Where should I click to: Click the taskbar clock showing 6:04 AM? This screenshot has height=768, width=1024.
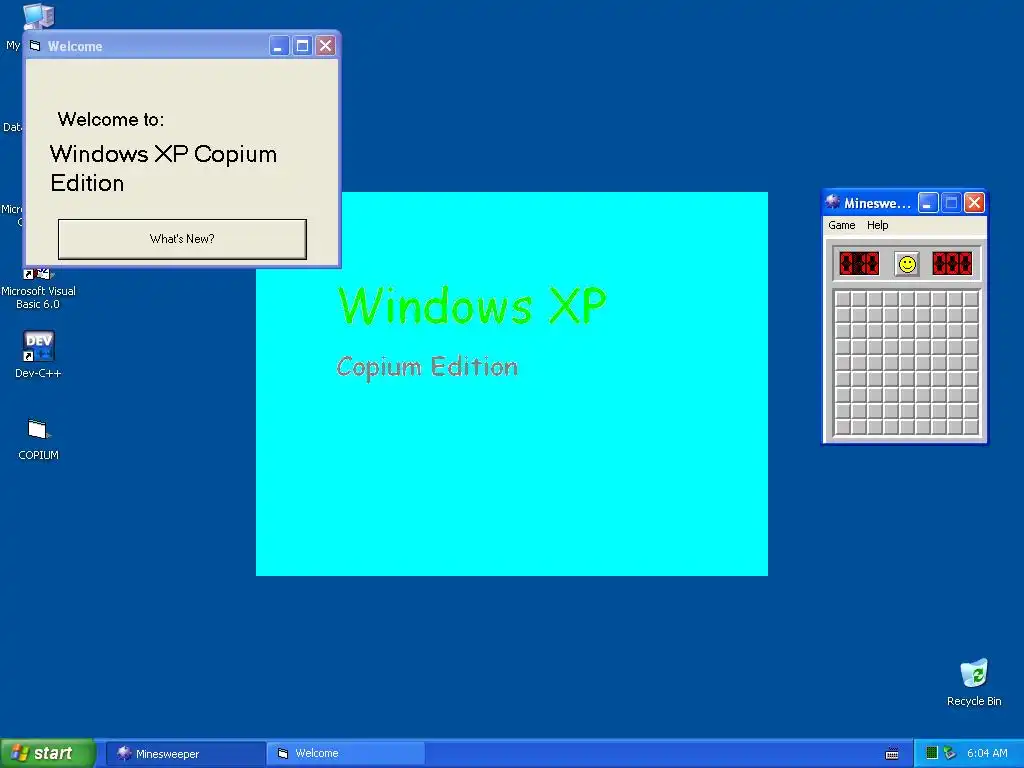click(x=987, y=754)
